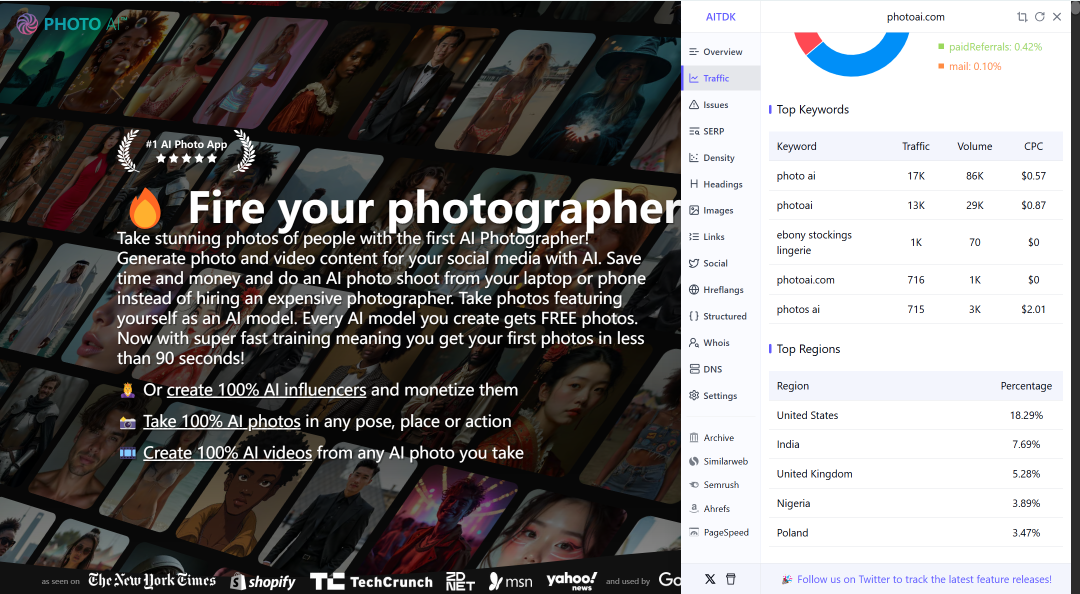The height and width of the screenshot is (594, 1080).
Task: Click the Photo AI spiral logo
Action: 27,24
